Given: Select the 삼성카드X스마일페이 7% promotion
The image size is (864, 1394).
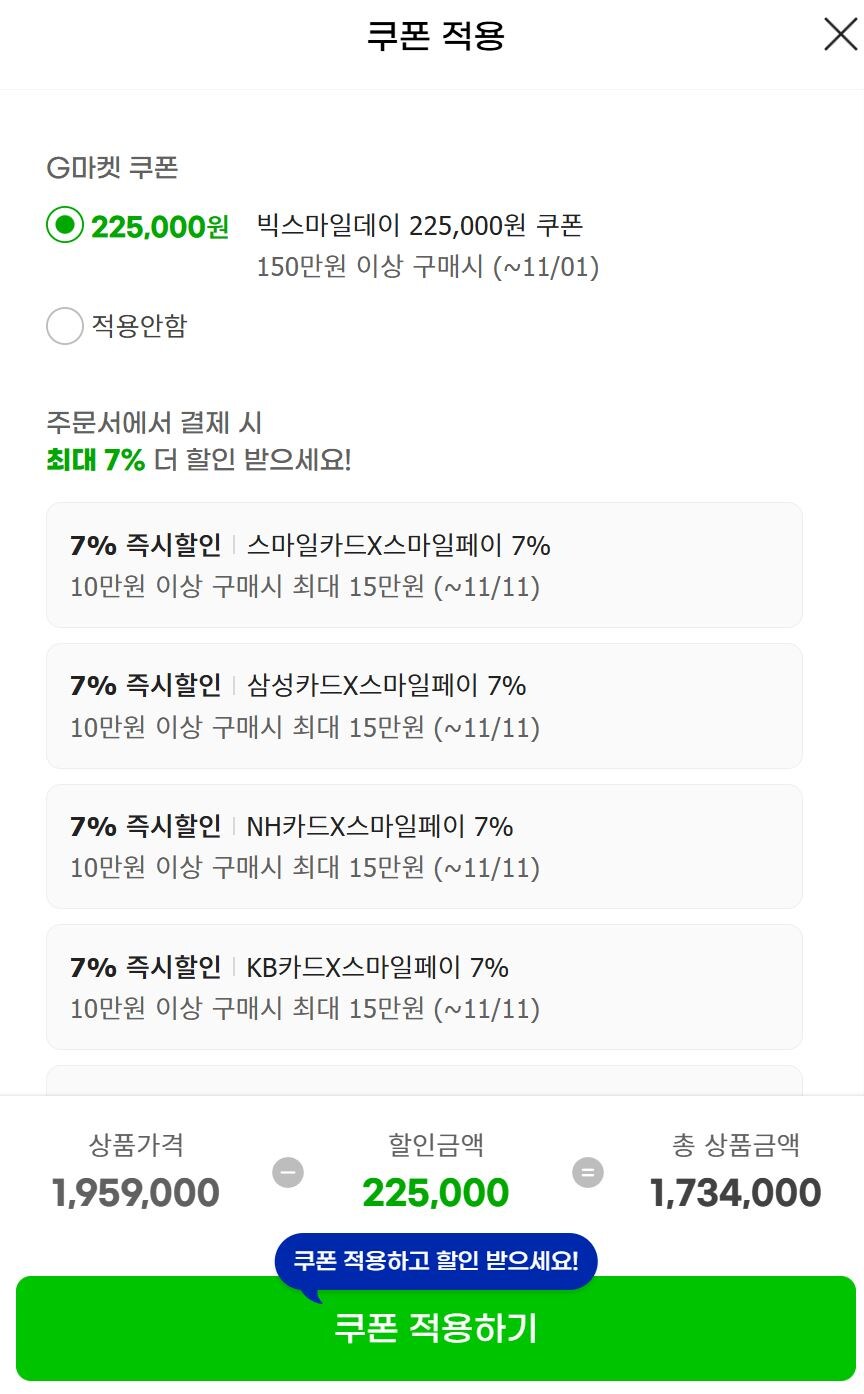Looking at the screenshot, I should (x=423, y=705).
